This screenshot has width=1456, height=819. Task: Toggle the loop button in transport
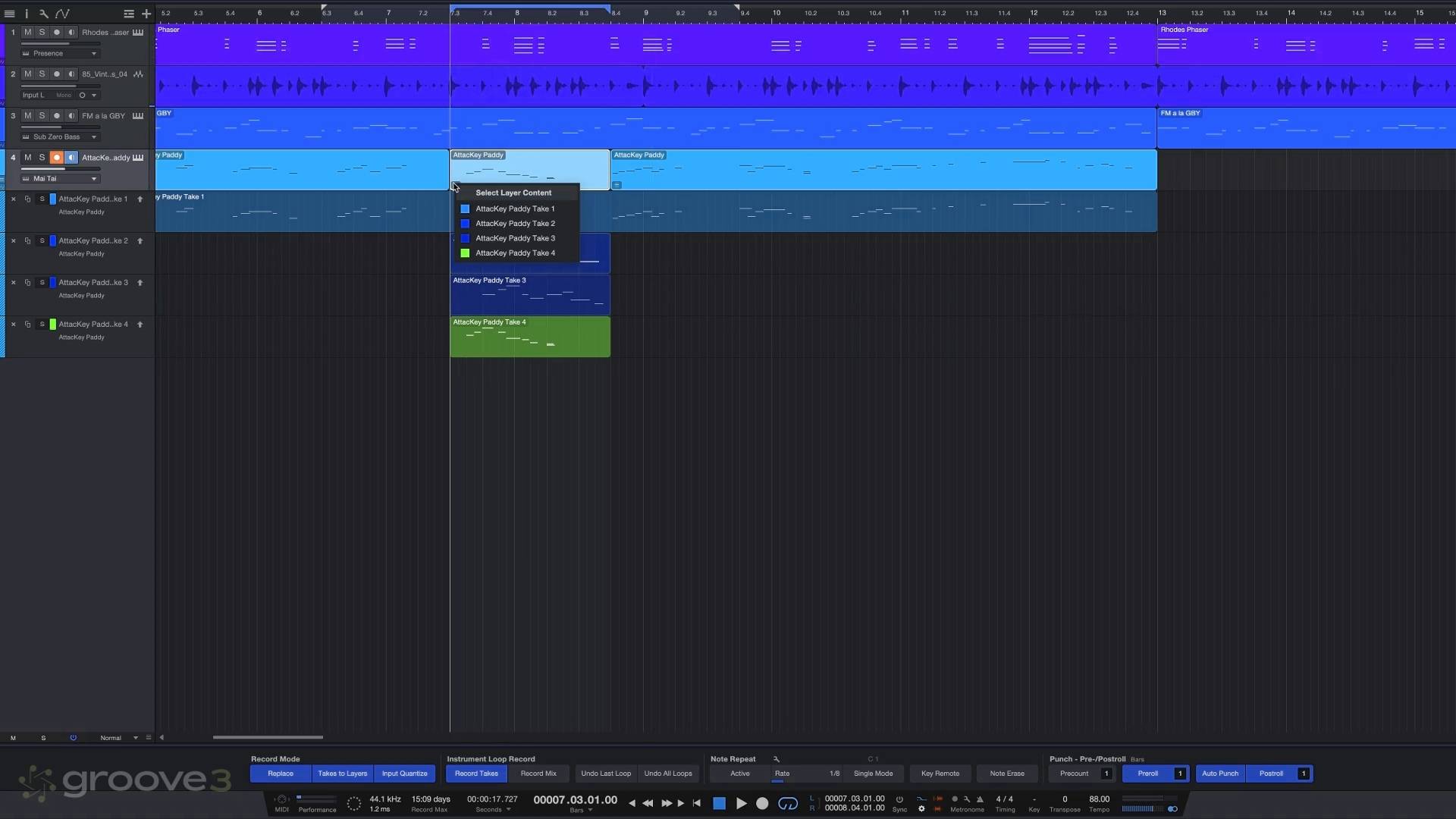[x=788, y=803]
